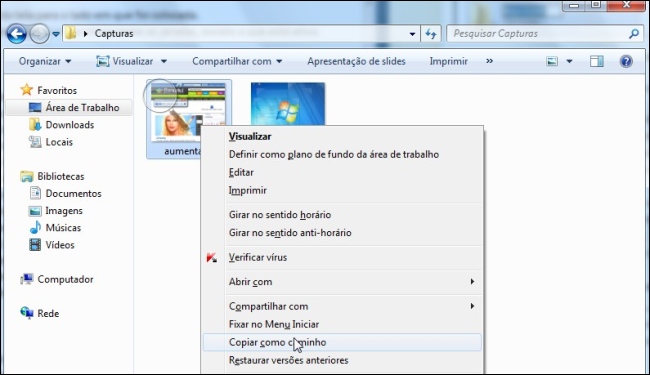650x375 pixels.
Task: Click the refresh button beside address bar
Action: point(431,34)
